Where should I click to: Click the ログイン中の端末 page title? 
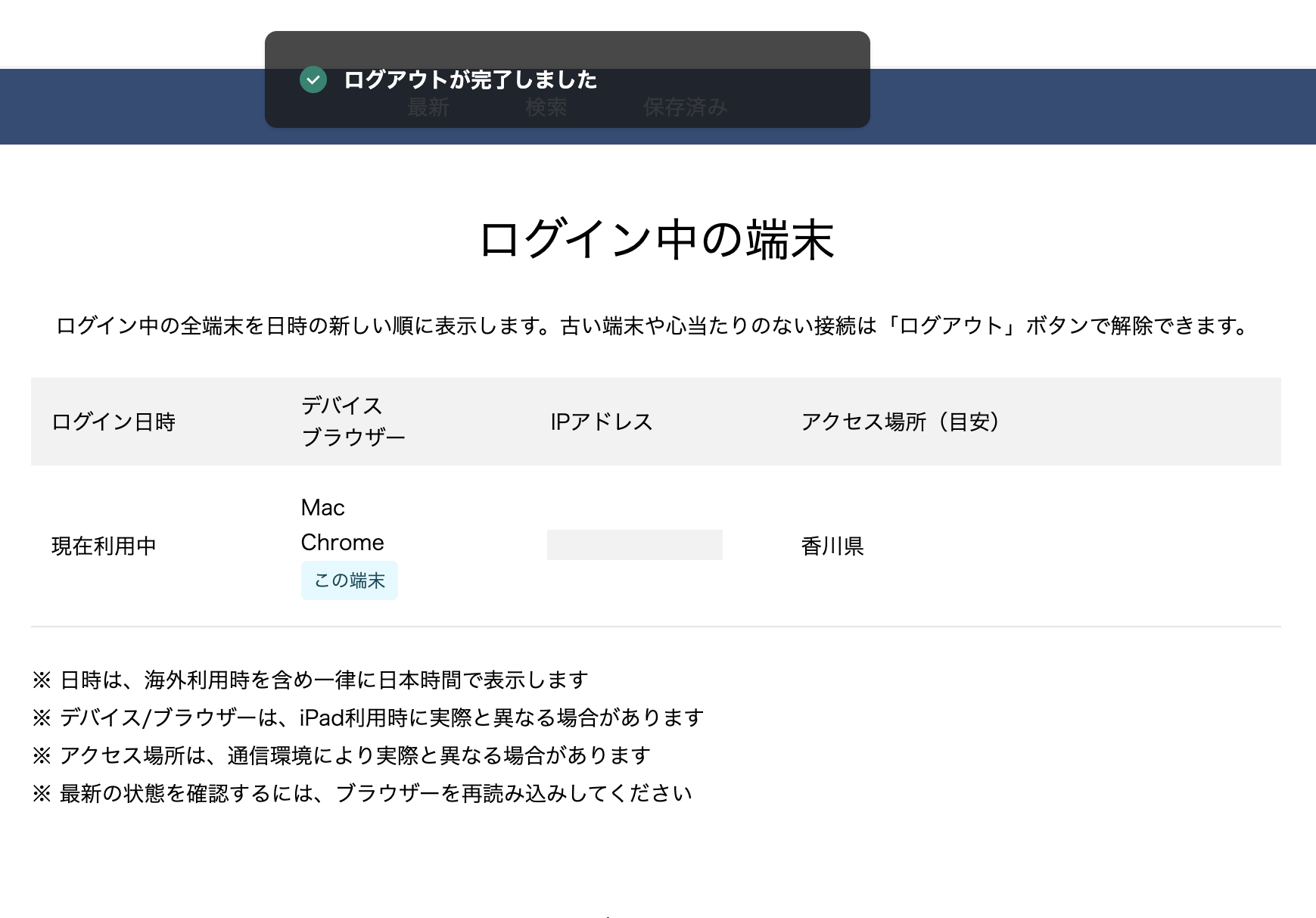pyautogui.click(x=658, y=238)
